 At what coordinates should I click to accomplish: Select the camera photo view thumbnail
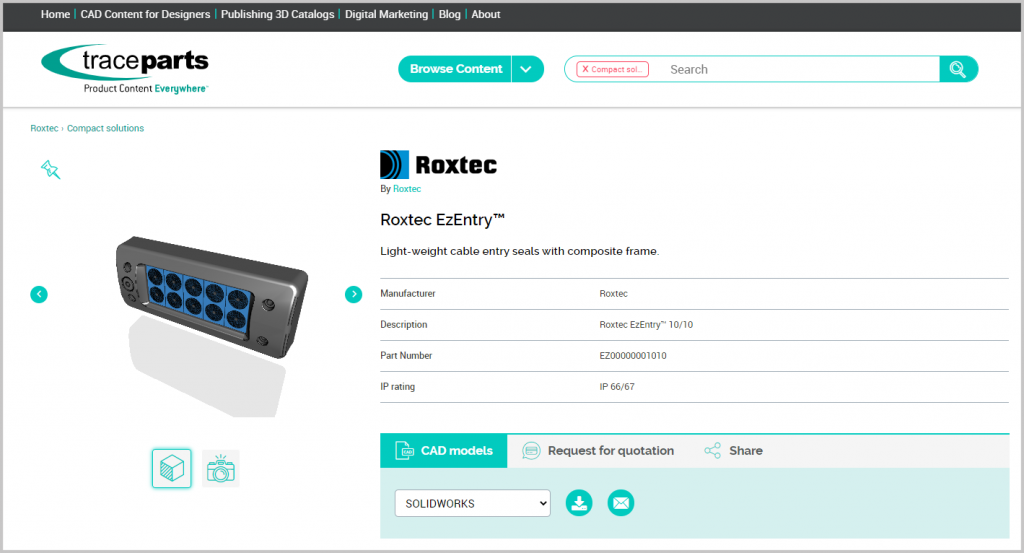[220, 468]
